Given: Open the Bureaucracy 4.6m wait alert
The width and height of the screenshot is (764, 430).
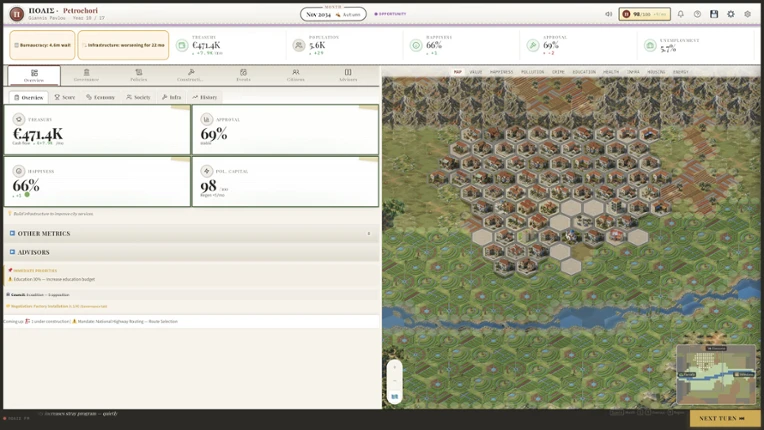Looking at the screenshot, I should click(x=42, y=45).
